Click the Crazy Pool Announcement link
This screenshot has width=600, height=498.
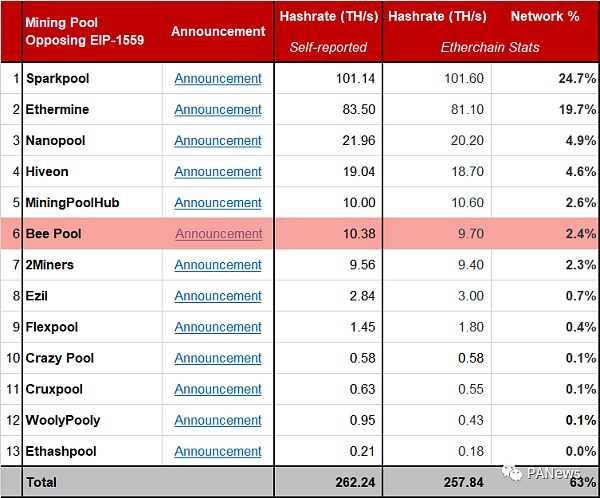218,358
